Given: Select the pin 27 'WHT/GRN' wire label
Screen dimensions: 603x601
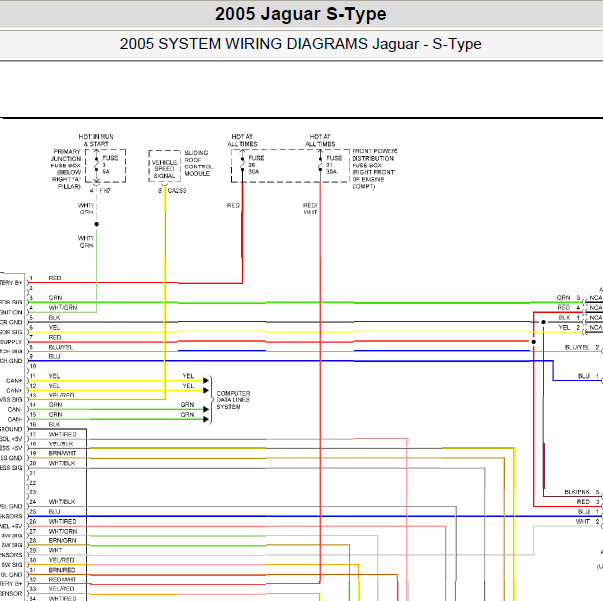Looking at the screenshot, I should coord(63,531).
